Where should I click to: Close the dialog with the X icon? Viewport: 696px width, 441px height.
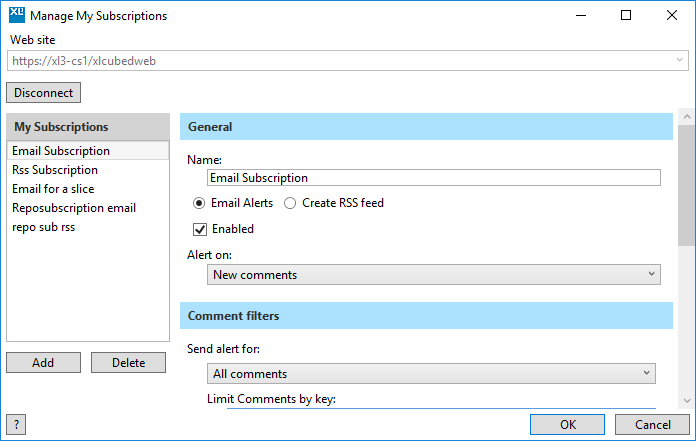(x=672, y=16)
